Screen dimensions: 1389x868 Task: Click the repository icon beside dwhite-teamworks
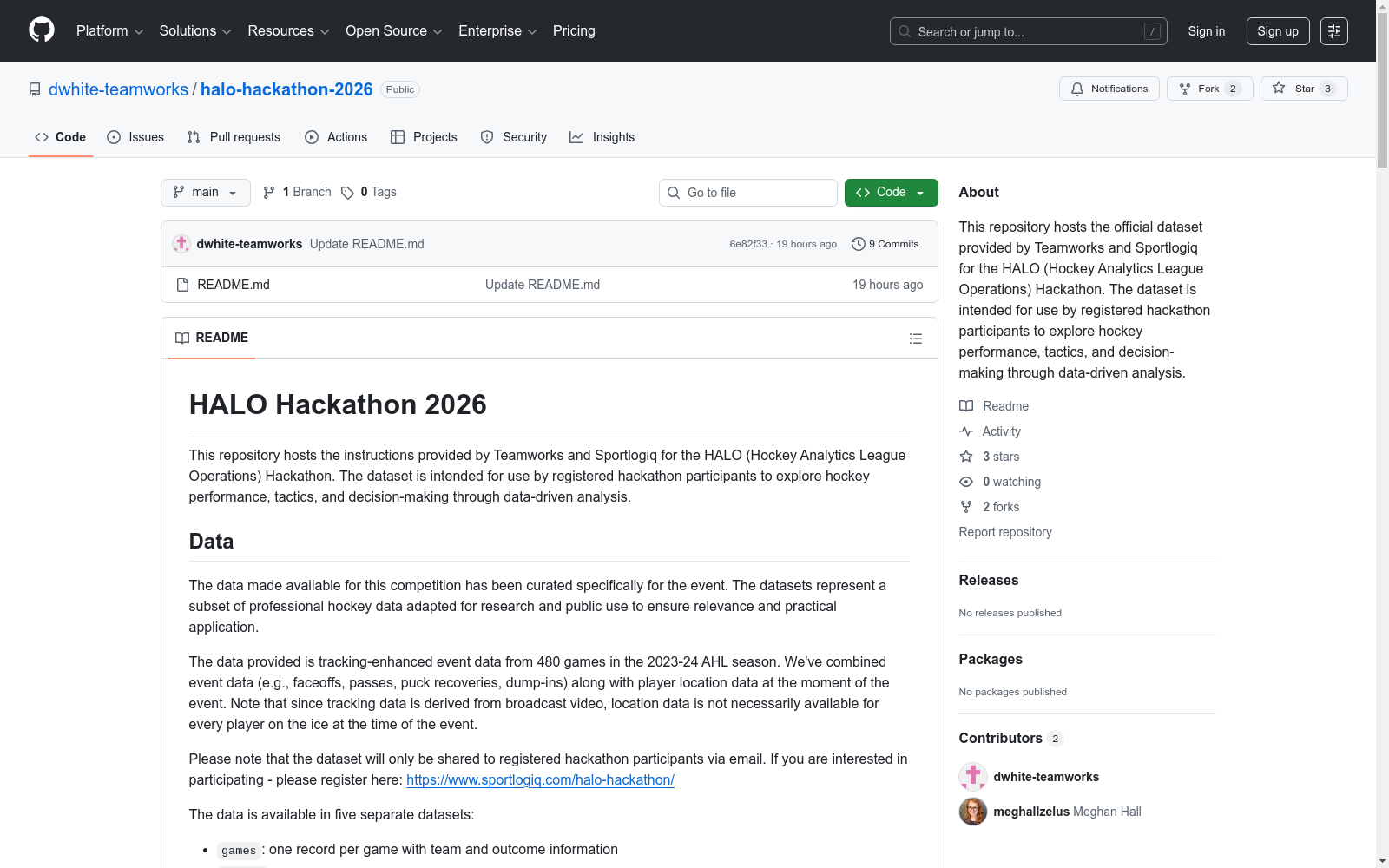point(35,89)
